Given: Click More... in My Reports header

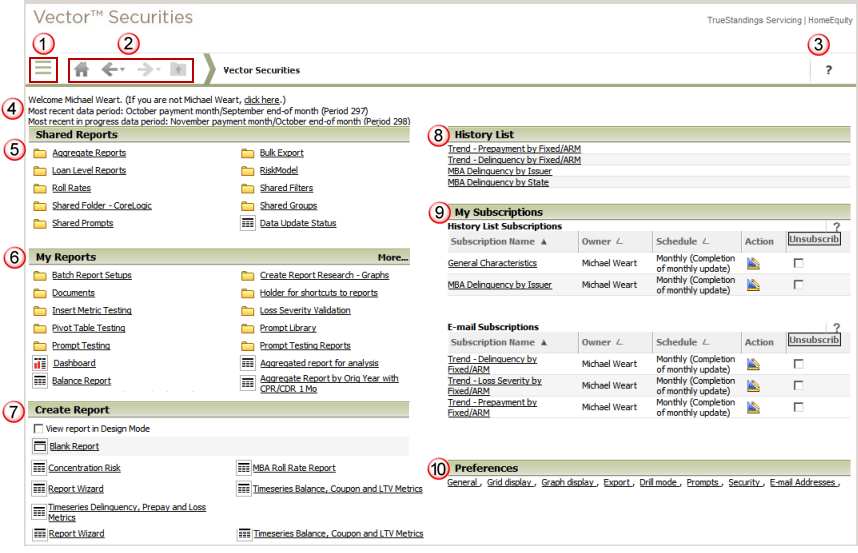Looking at the screenshot, I should [393, 257].
